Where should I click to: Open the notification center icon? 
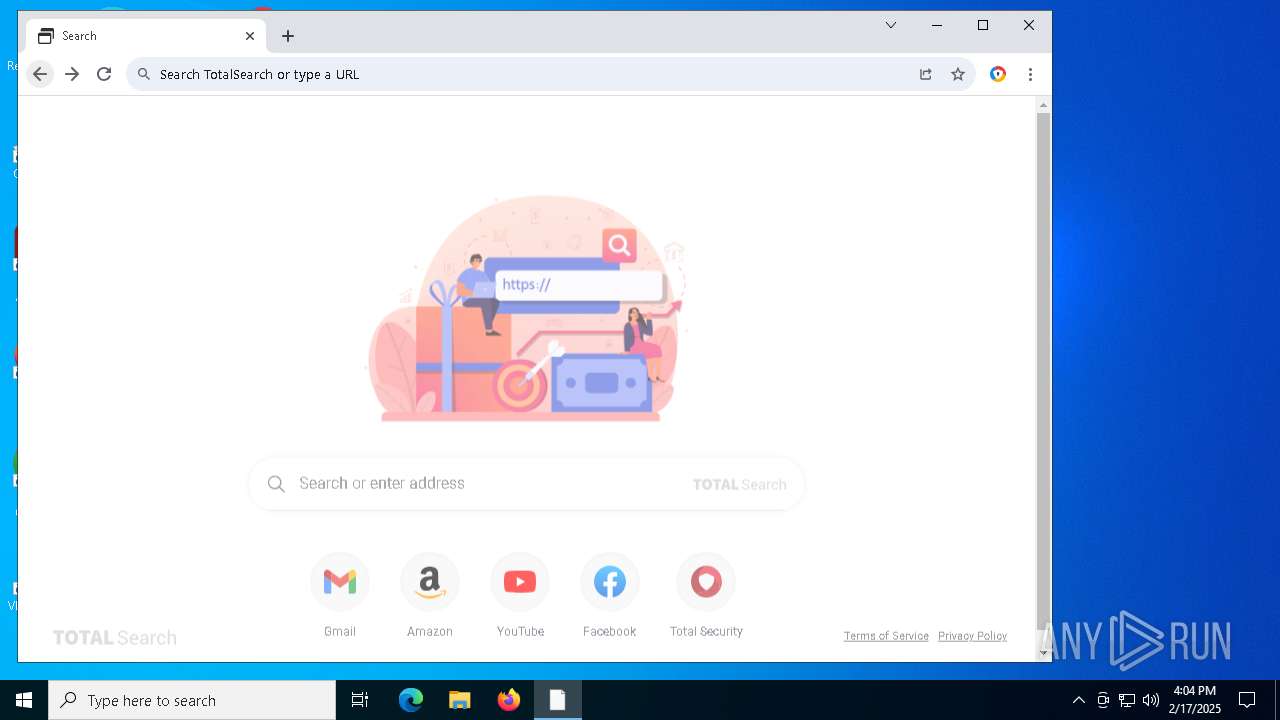[x=1247, y=700]
